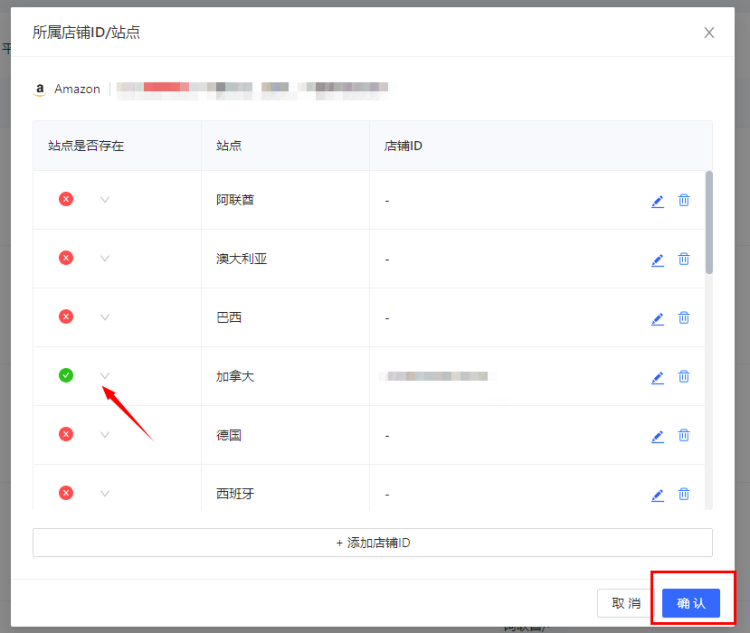Image resolution: width=750 pixels, height=633 pixels.
Task: Delete the 加拿大 row
Action: (x=684, y=377)
